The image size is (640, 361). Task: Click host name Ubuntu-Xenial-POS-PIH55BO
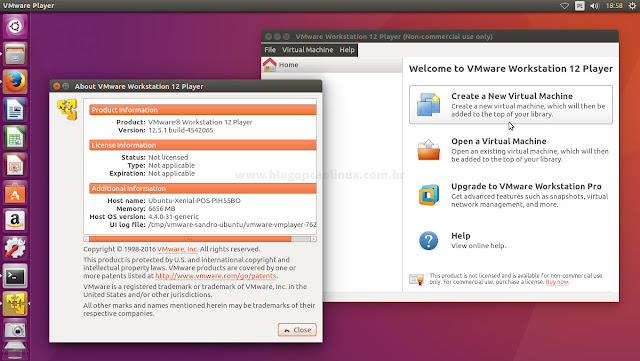click(194, 201)
